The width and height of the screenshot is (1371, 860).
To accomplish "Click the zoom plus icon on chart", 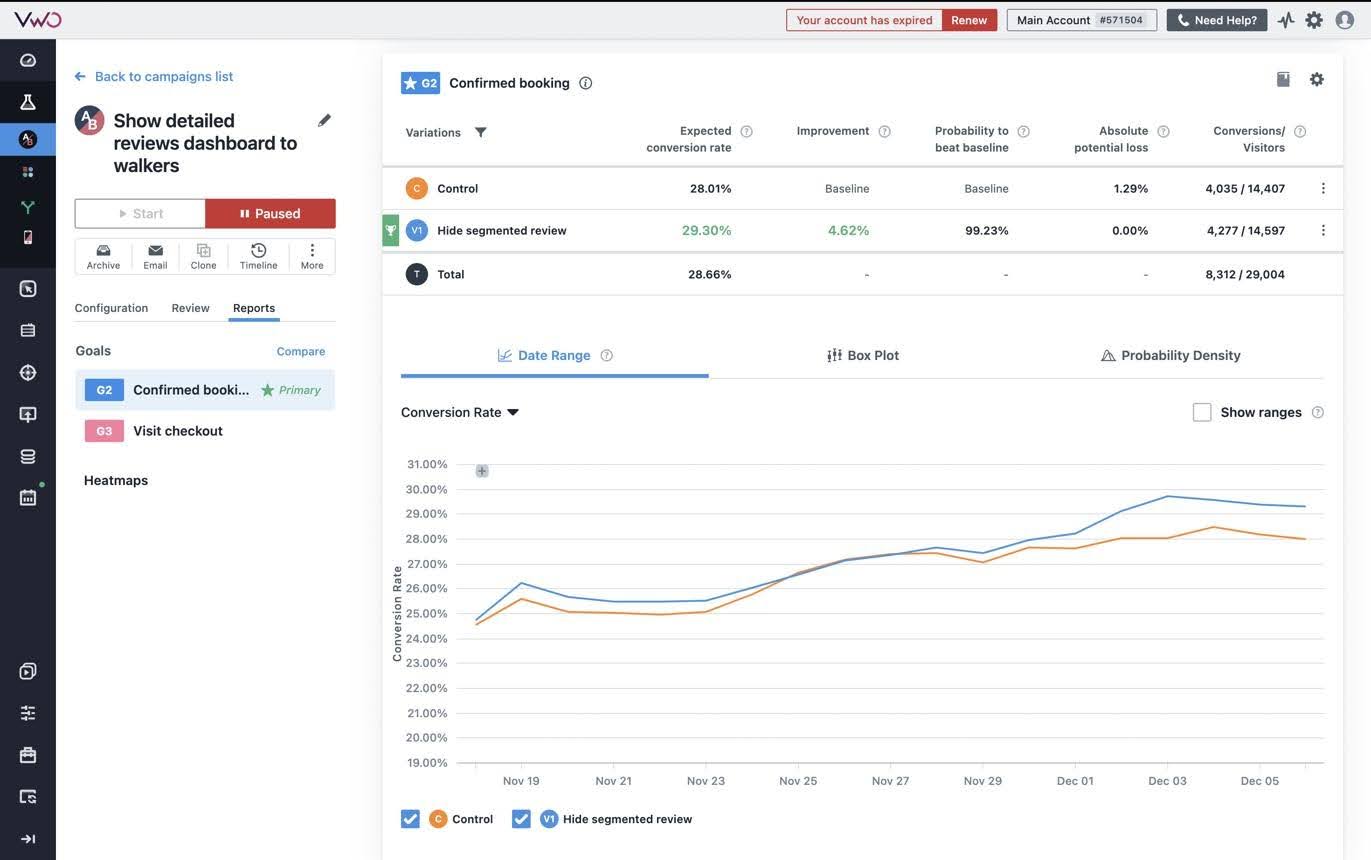I will [482, 471].
